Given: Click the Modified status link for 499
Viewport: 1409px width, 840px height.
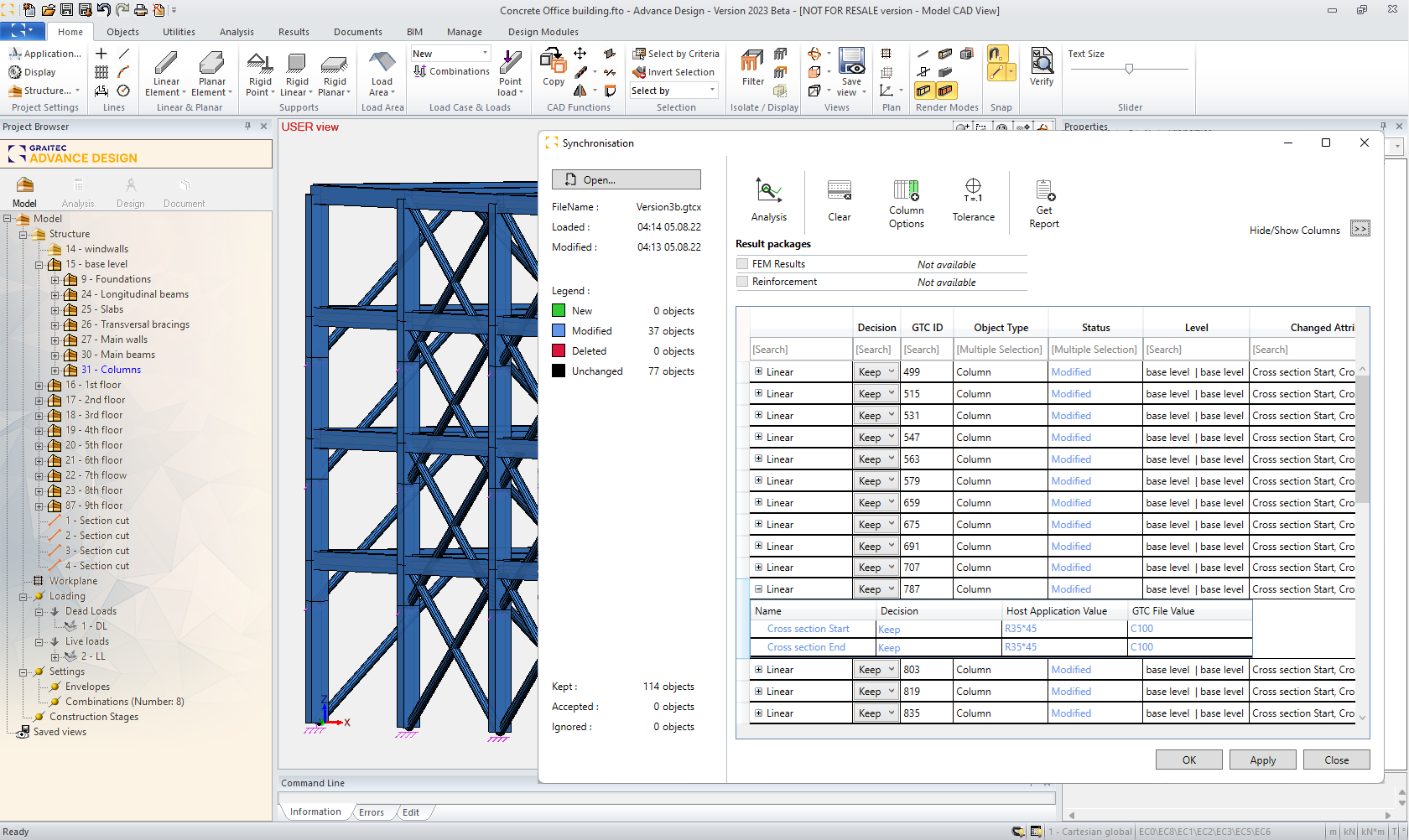Looking at the screenshot, I should pos(1071,372).
